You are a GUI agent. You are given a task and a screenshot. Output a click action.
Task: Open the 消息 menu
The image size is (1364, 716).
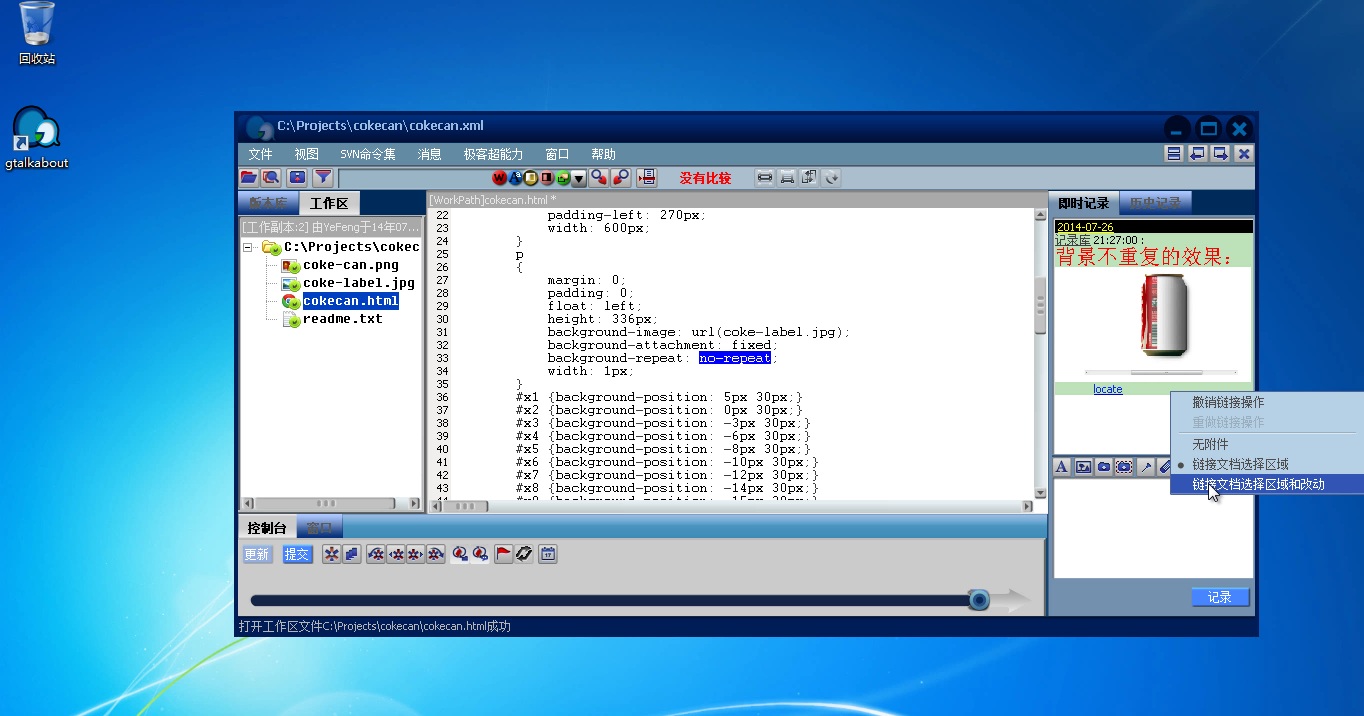pyautogui.click(x=430, y=154)
